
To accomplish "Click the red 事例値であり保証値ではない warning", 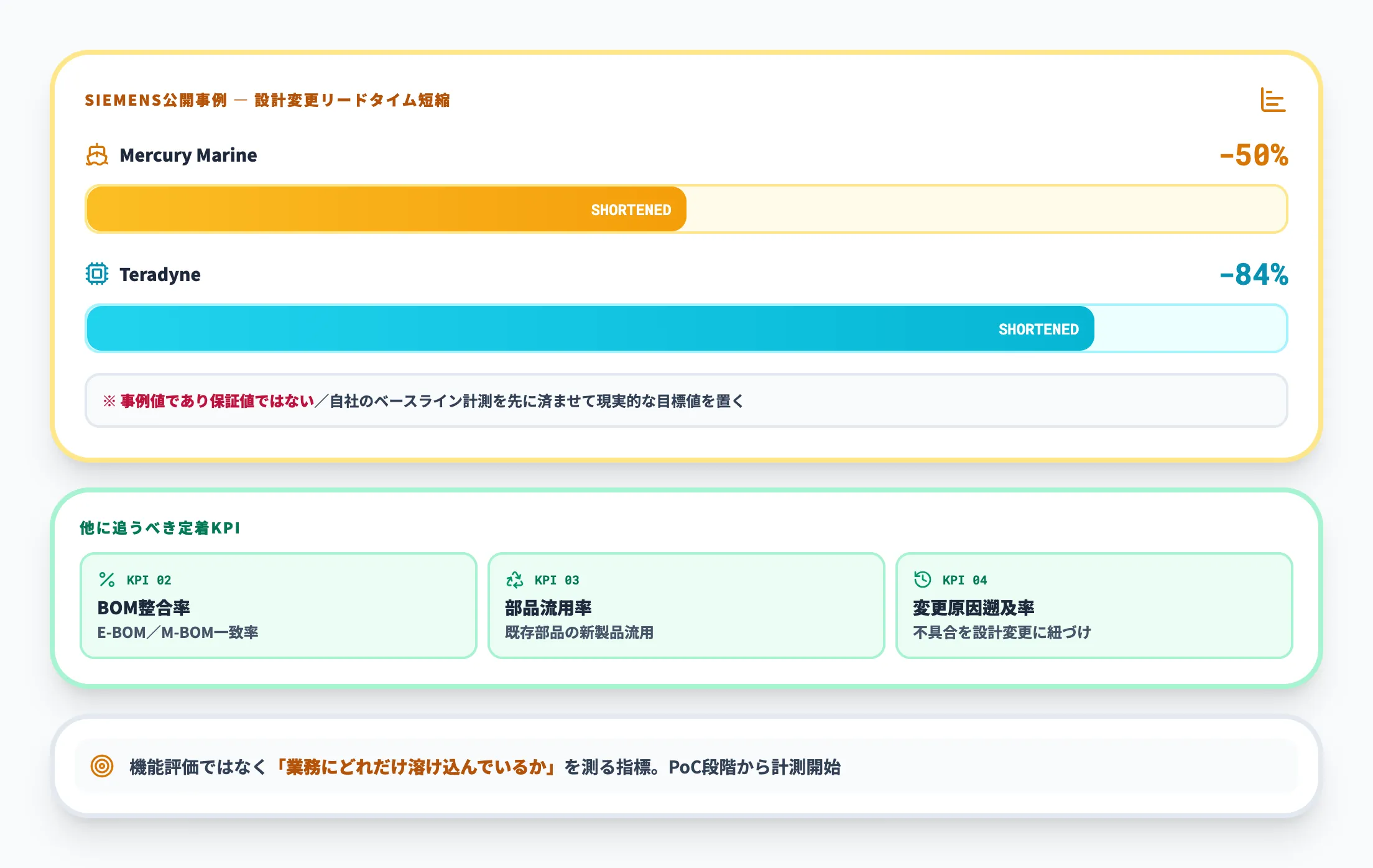I will click(217, 401).
